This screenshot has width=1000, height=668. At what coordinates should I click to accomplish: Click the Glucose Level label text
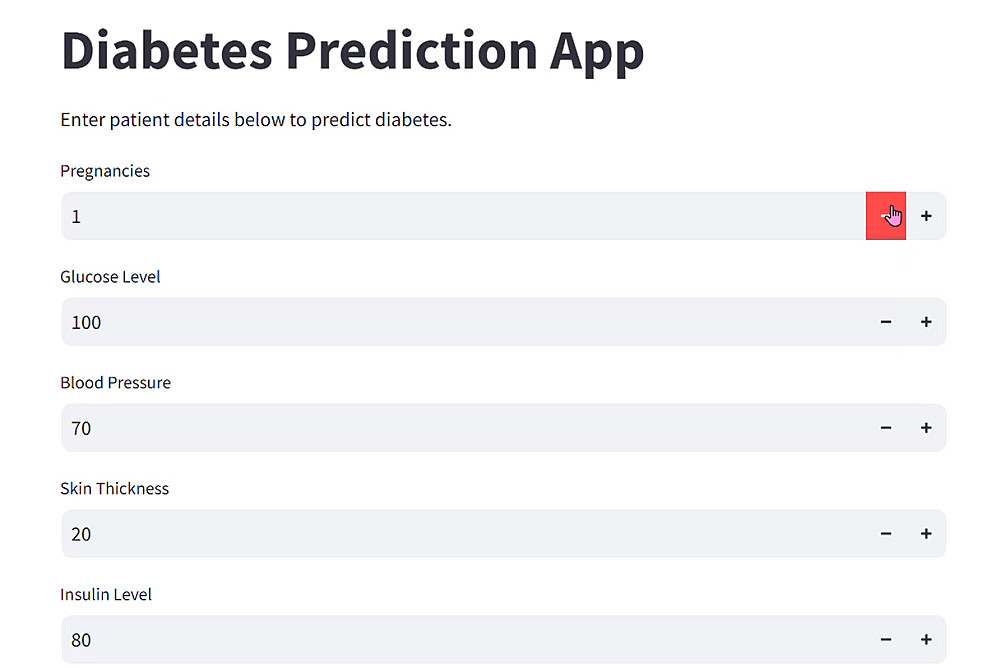[x=110, y=277]
